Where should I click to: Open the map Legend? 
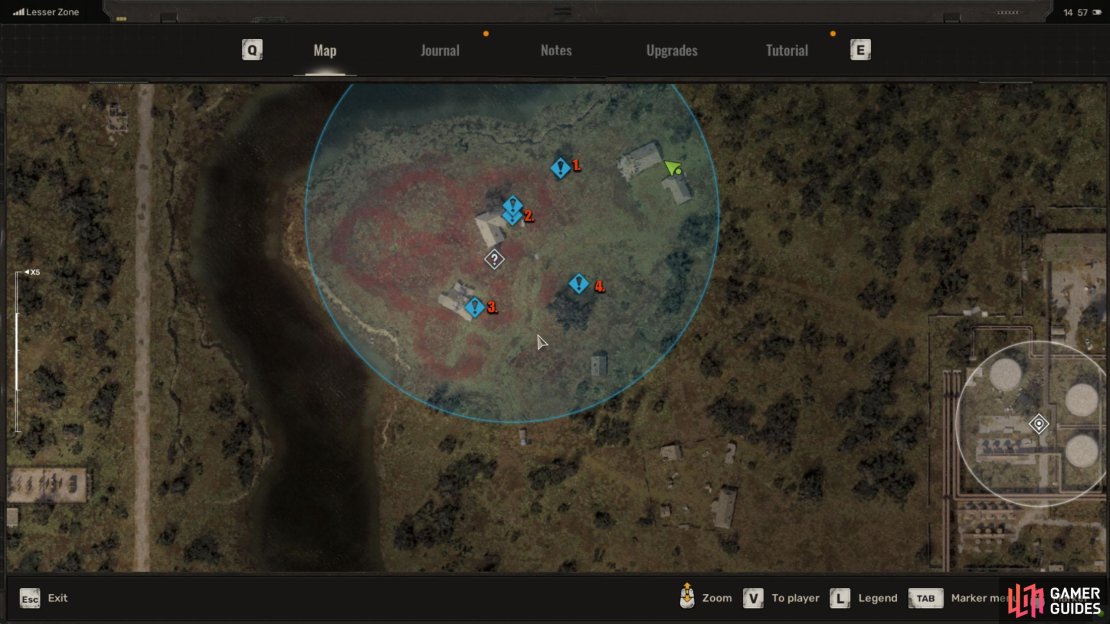[878, 599]
